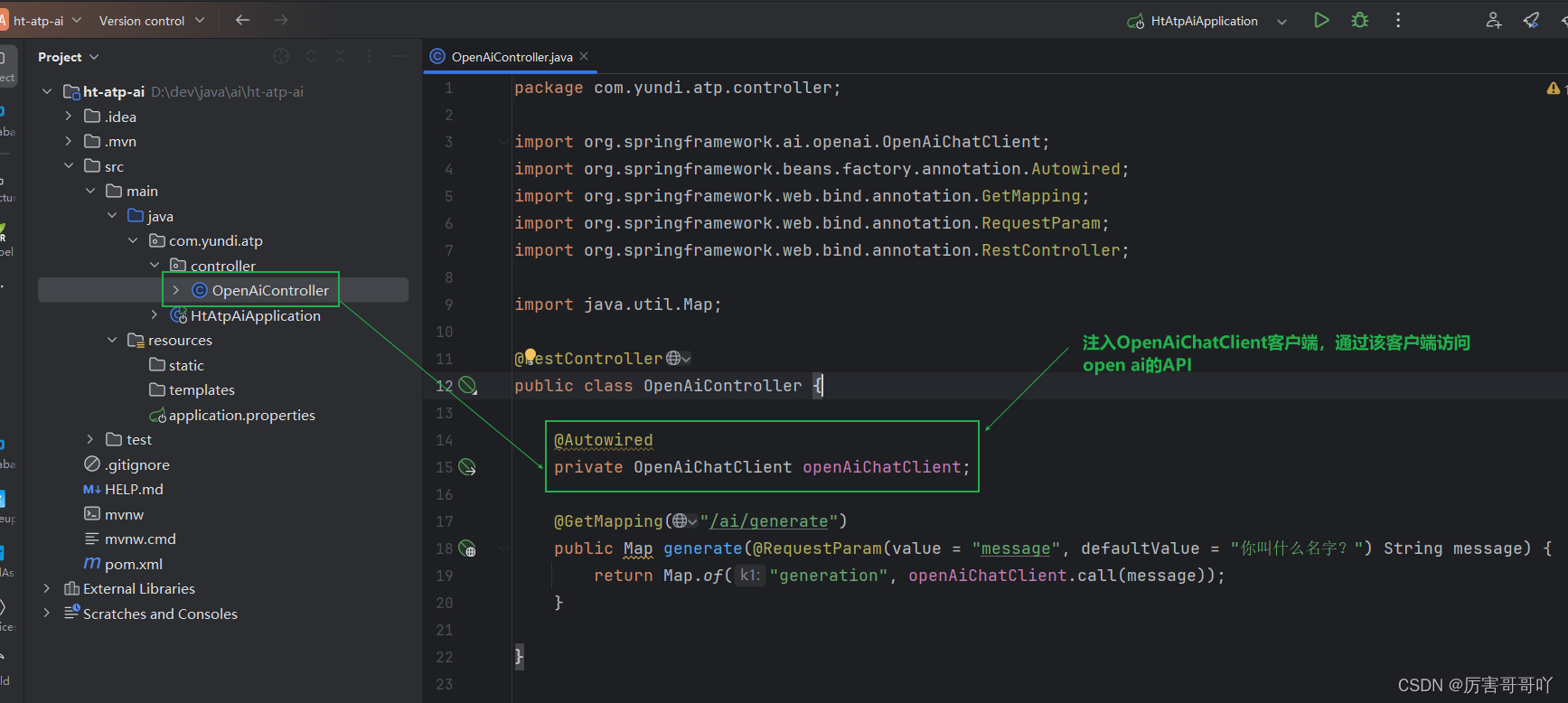Expand Scratches and Consoles
Image resolution: width=1568 pixels, height=703 pixels.
(x=47, y=614)
